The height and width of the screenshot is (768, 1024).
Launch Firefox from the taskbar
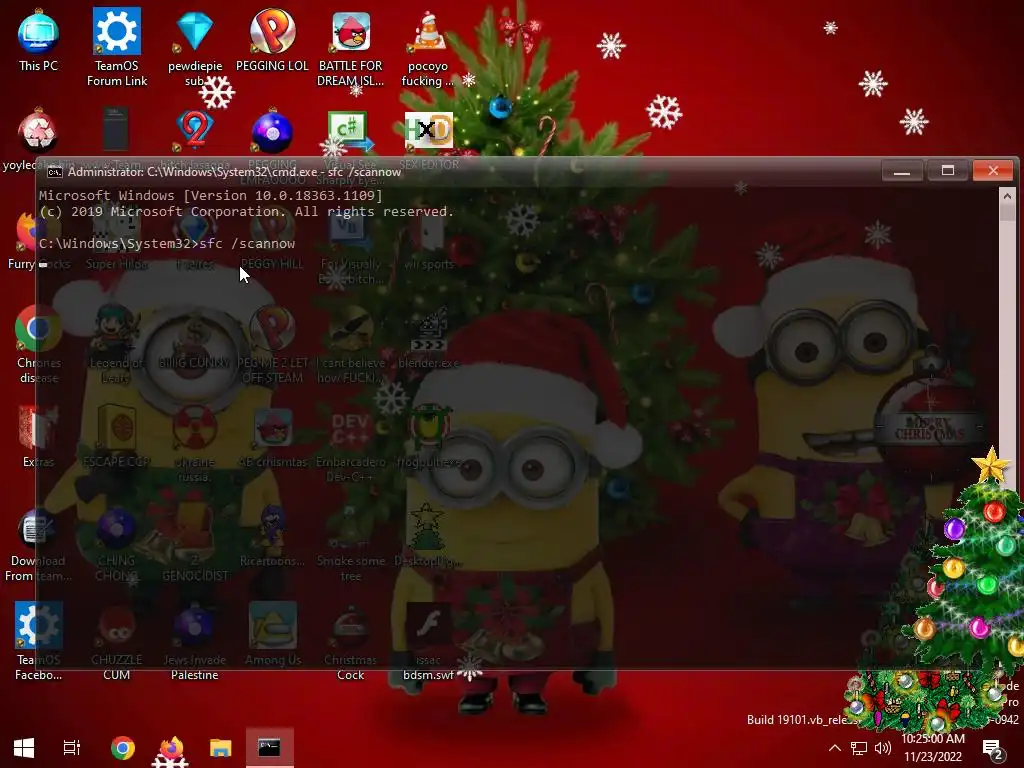[171, 747]
